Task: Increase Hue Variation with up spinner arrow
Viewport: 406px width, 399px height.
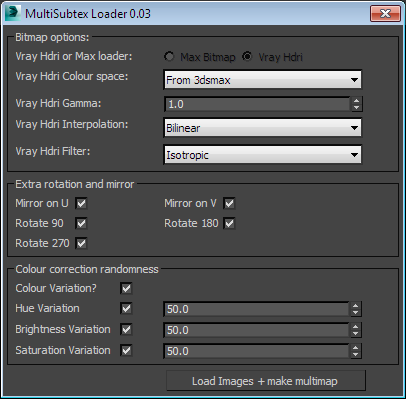Action: 356,306
